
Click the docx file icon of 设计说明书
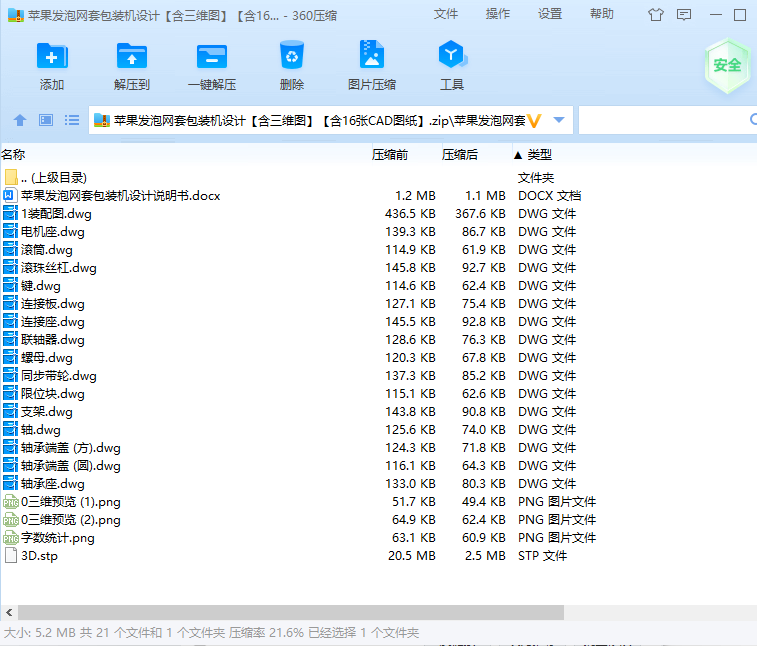tap(9, 196)
